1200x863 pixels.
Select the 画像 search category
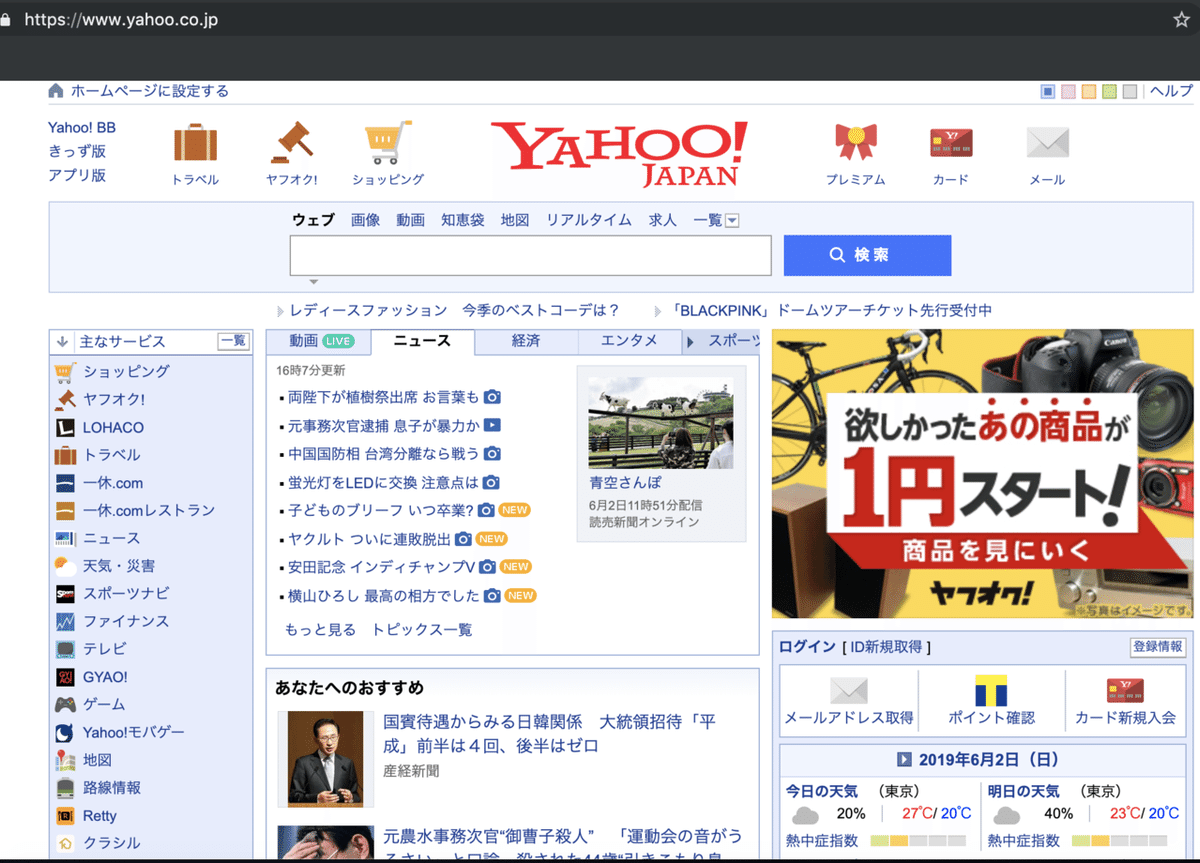point(365,220)
